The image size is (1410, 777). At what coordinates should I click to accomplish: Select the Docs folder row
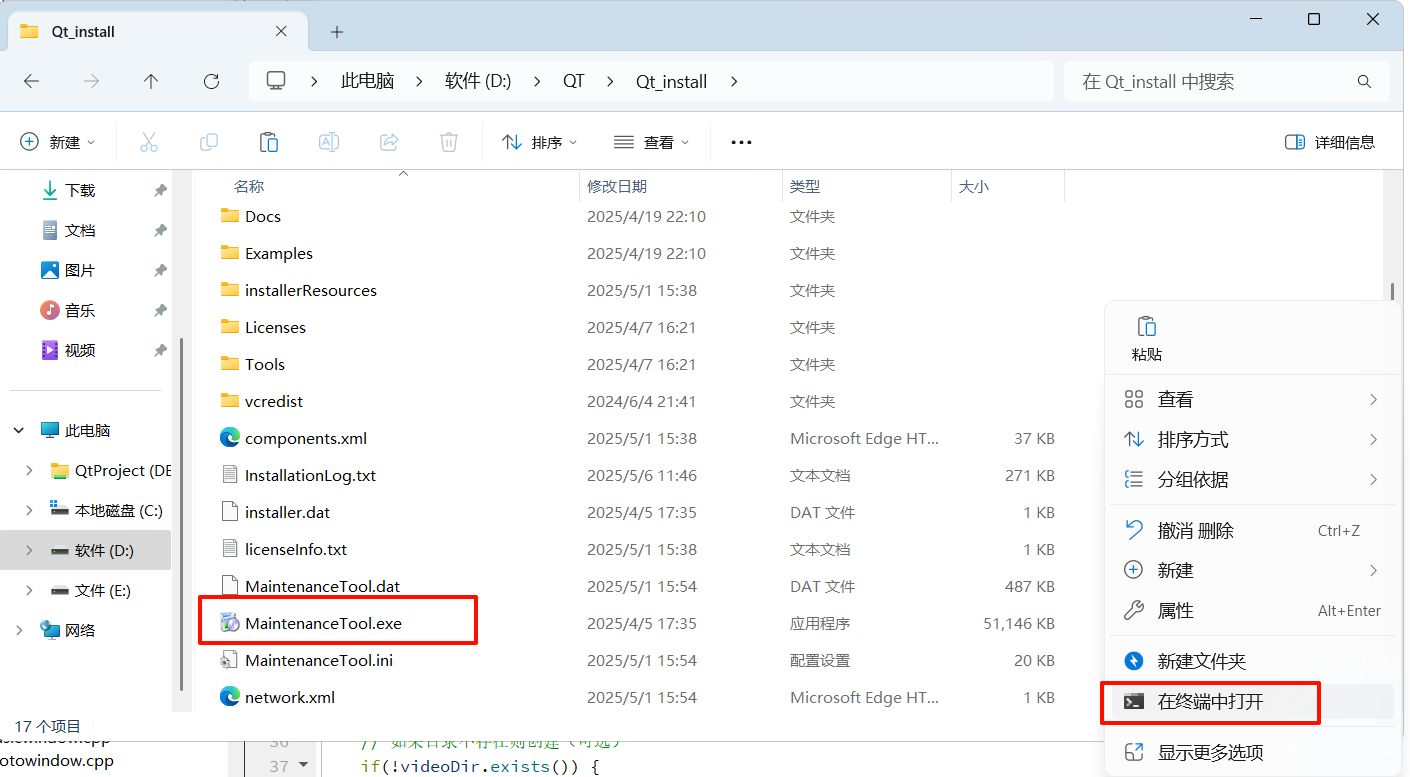point(640,216)
